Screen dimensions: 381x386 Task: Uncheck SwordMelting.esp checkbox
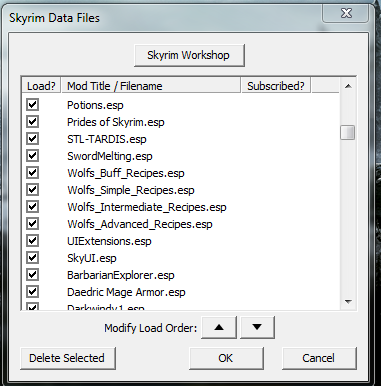click(x=32, y=156)
